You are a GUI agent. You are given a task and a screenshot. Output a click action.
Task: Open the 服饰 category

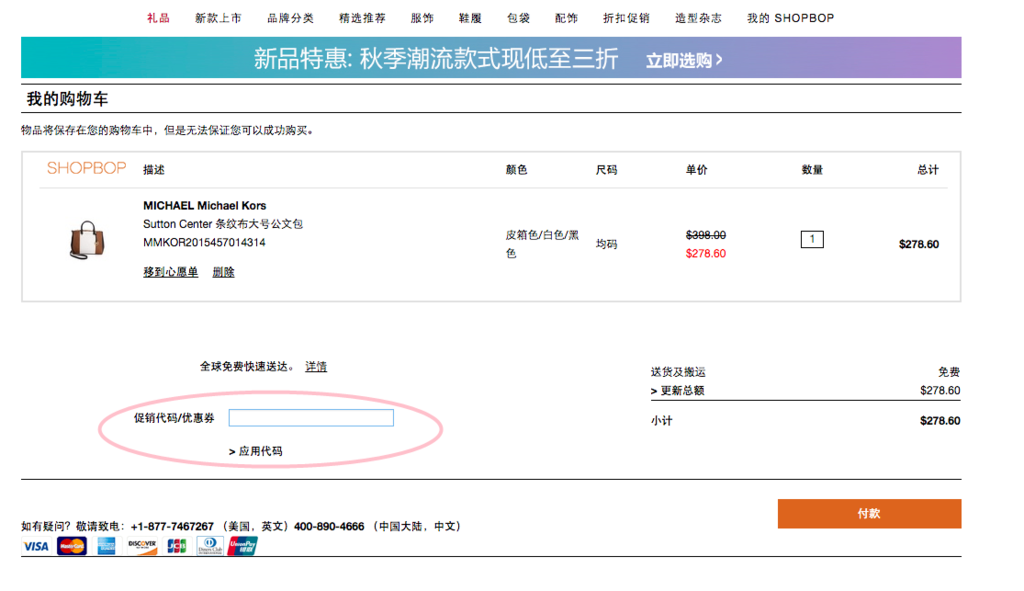(422, 18)
